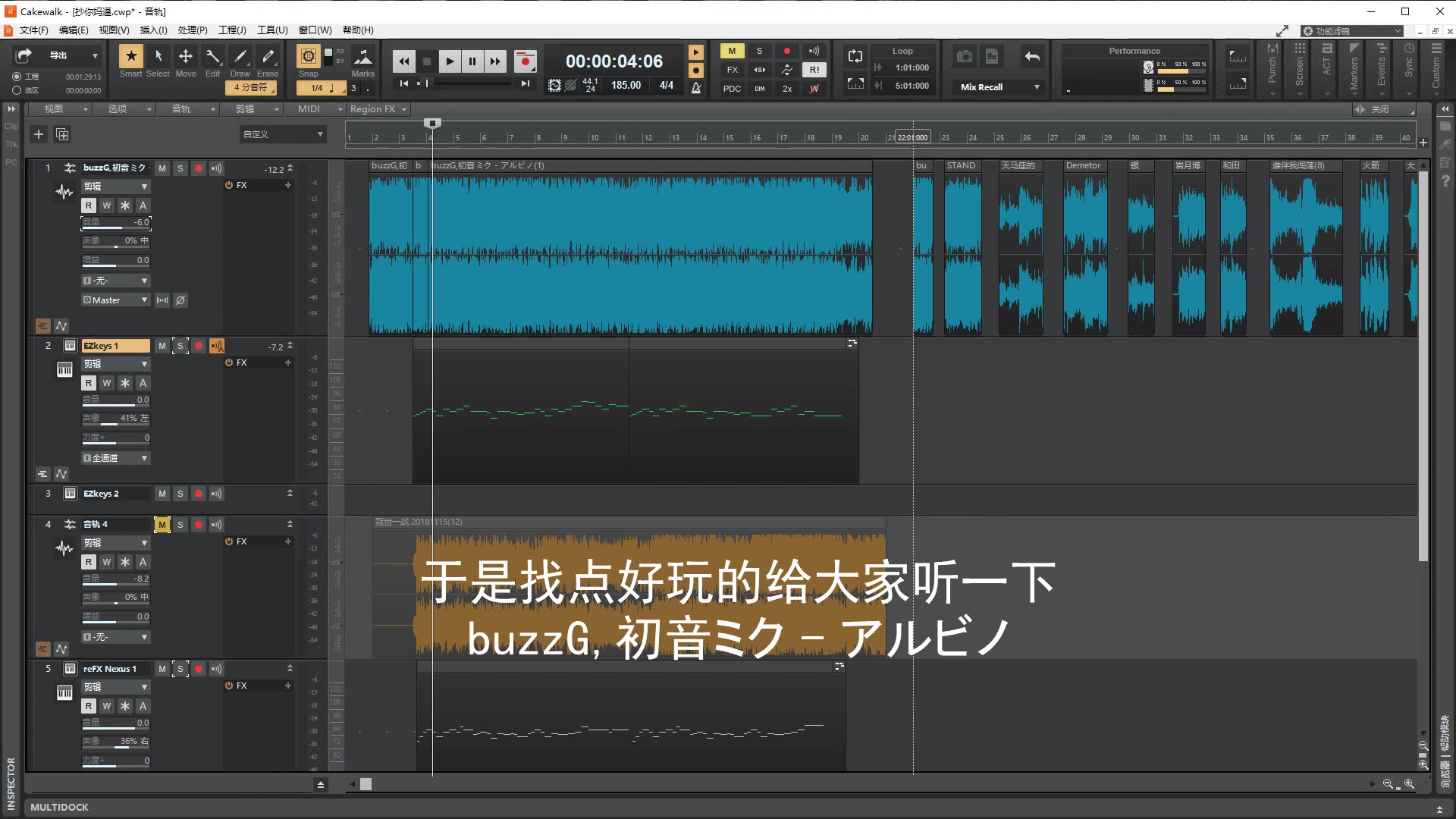Toggle the Snap to grid button

coord(308,57)
